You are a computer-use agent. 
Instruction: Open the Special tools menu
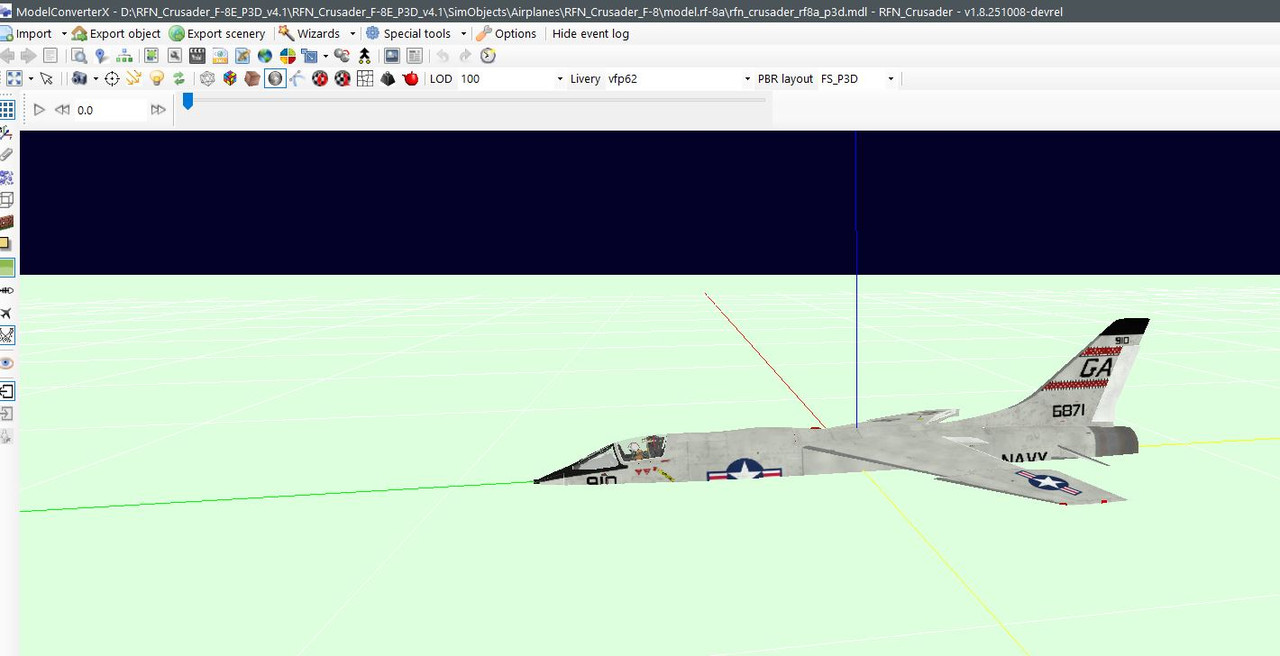(x=408, y=33)
